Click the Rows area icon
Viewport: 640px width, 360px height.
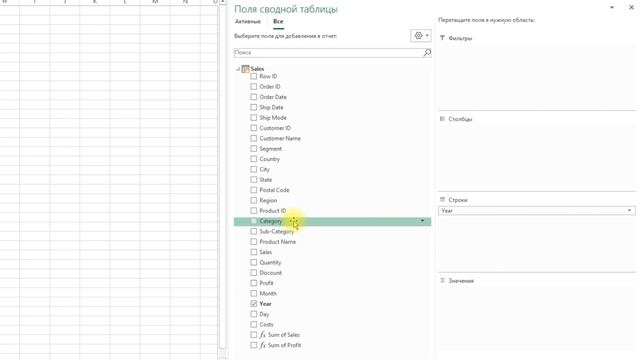(442, 200)
